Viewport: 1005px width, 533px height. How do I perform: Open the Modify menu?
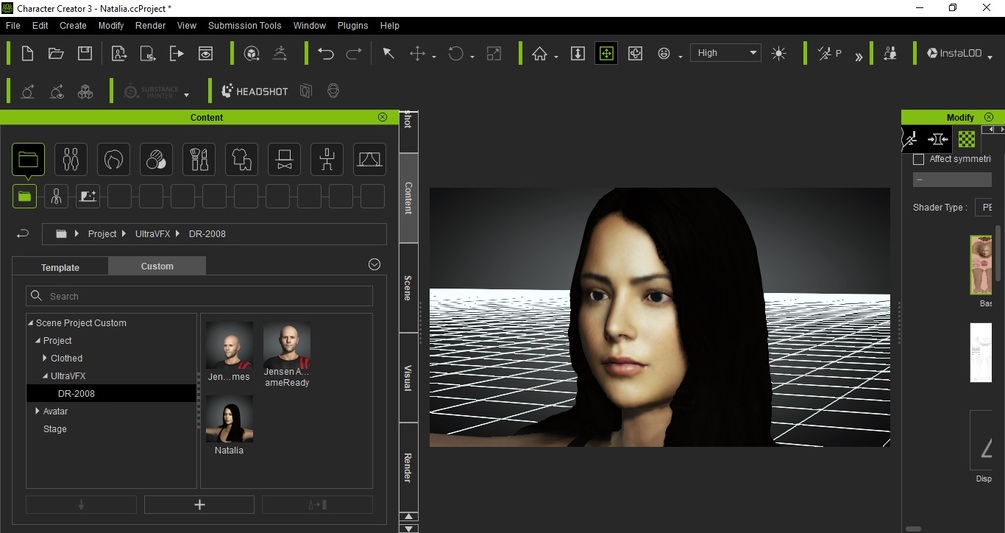point(111,26)
